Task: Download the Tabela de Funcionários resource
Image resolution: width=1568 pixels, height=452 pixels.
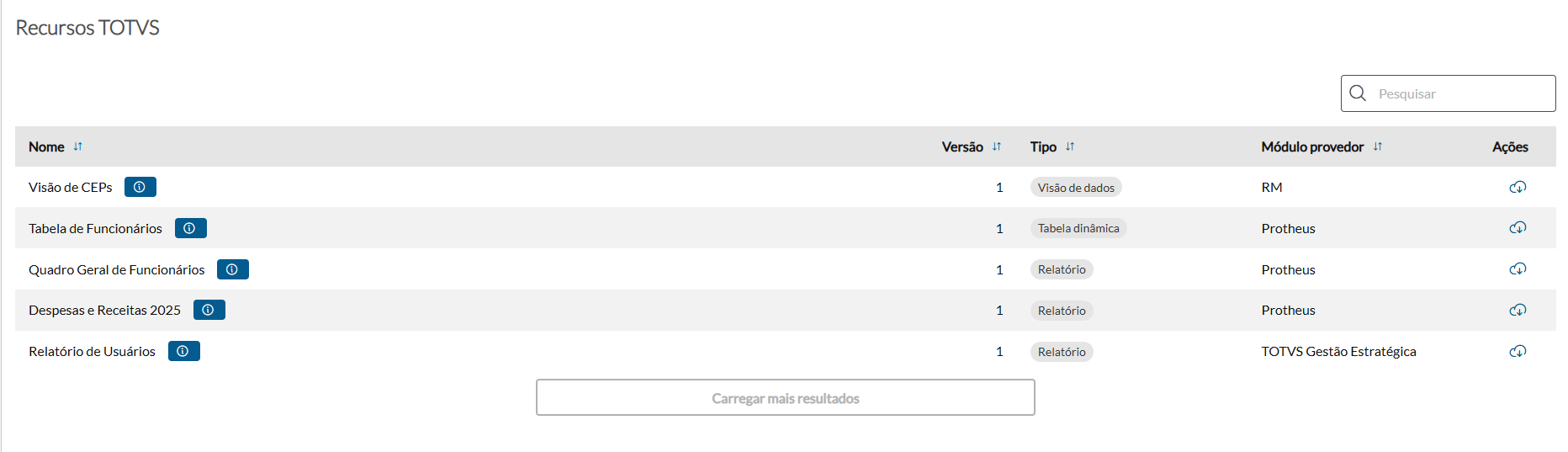Action: [x=1518, y=228]
